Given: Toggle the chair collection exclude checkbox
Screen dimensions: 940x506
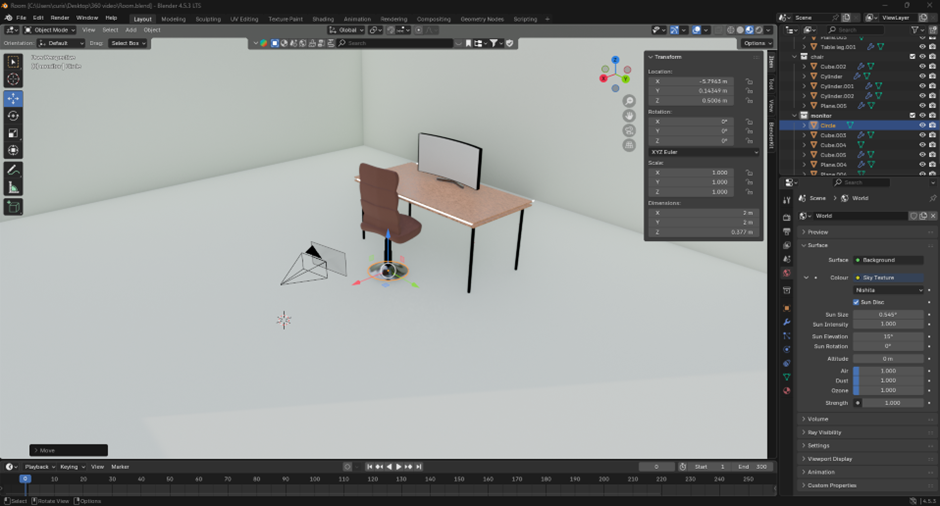Looking at the screenshot, I should pyautogui.click(x=912, y=57).
